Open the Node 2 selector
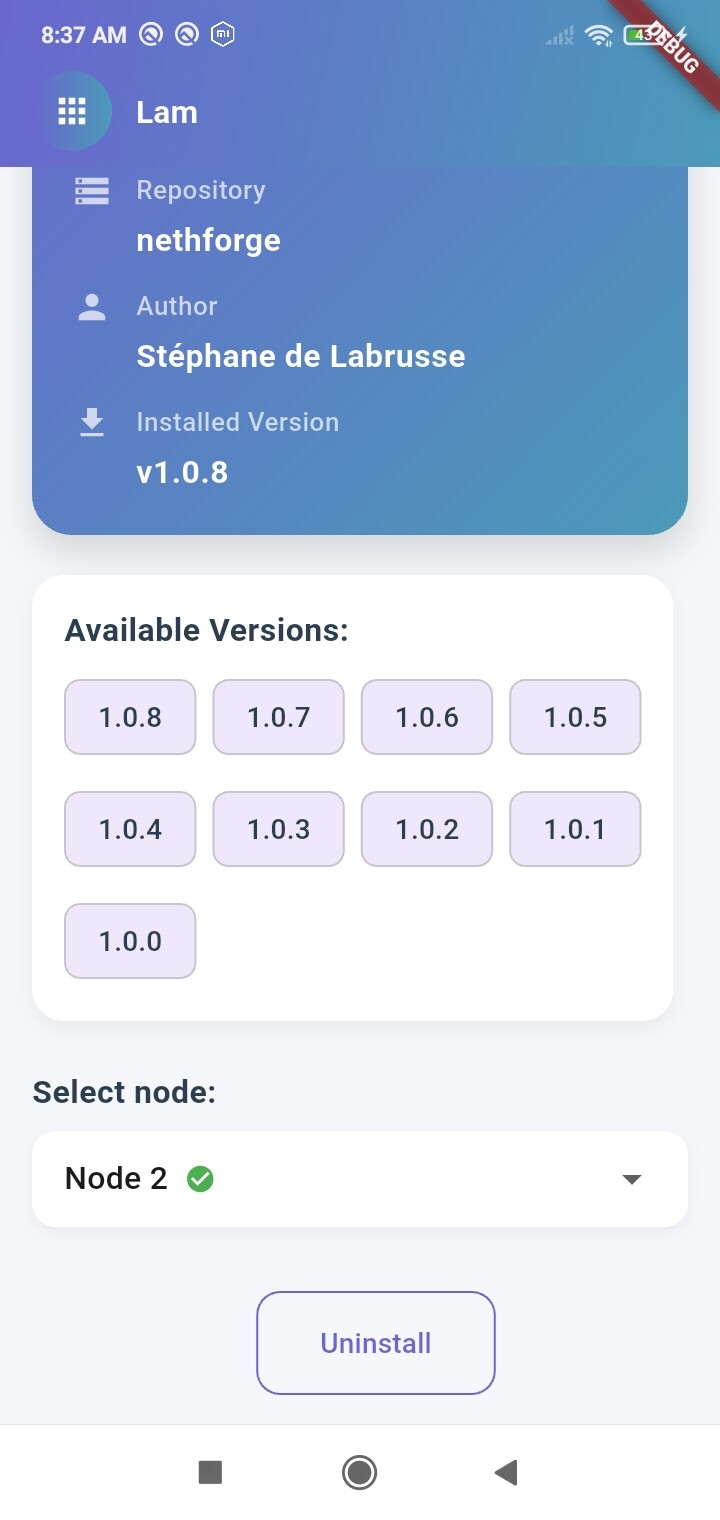This screenshot has width=720, height=1520. tap(360, 1179)
